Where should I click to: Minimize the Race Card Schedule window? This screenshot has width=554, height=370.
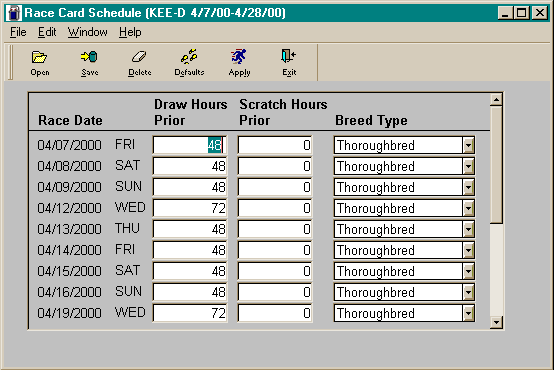click(505, 13)
